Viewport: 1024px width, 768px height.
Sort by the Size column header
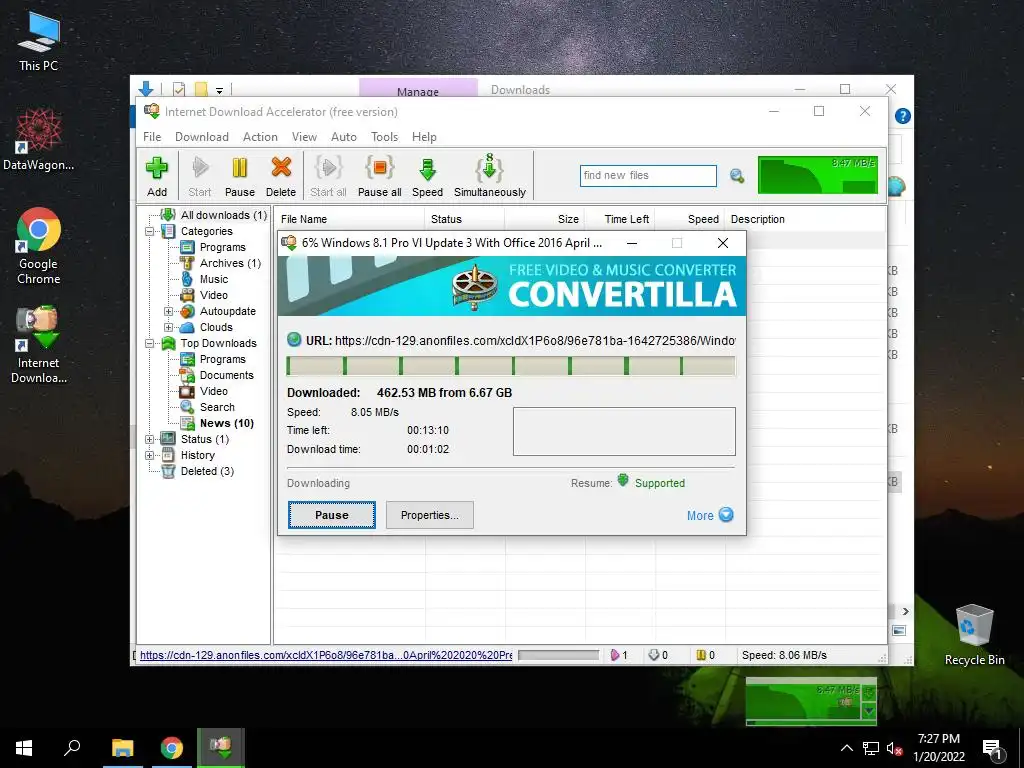pos(544,219)
